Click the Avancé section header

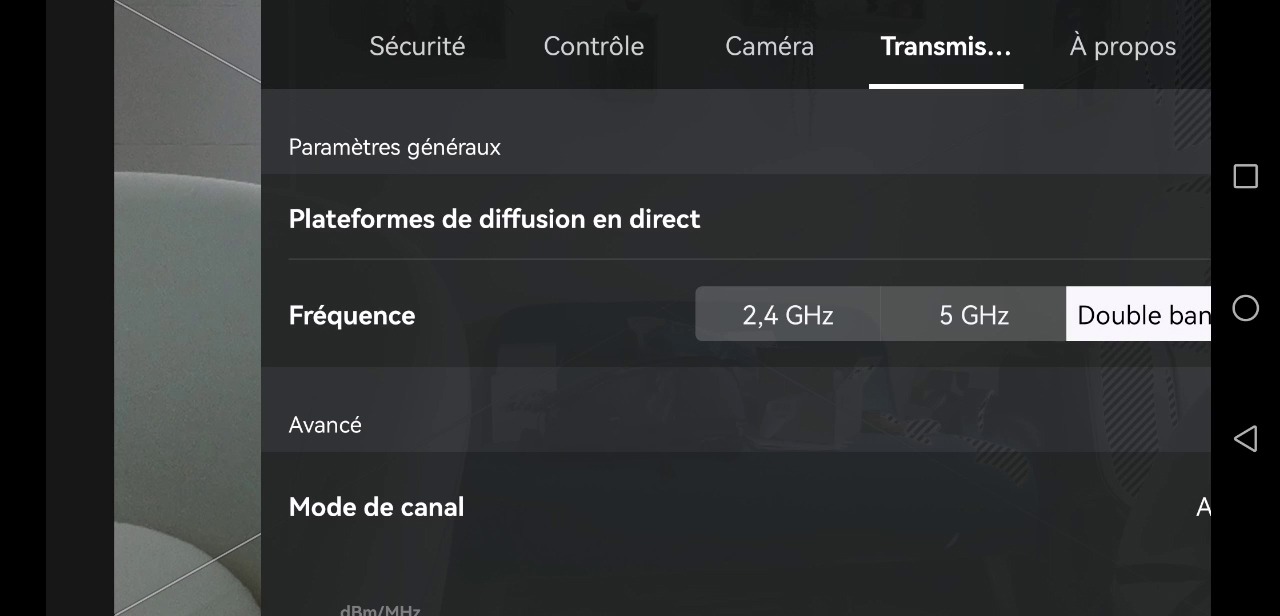[x=325, y=425]
